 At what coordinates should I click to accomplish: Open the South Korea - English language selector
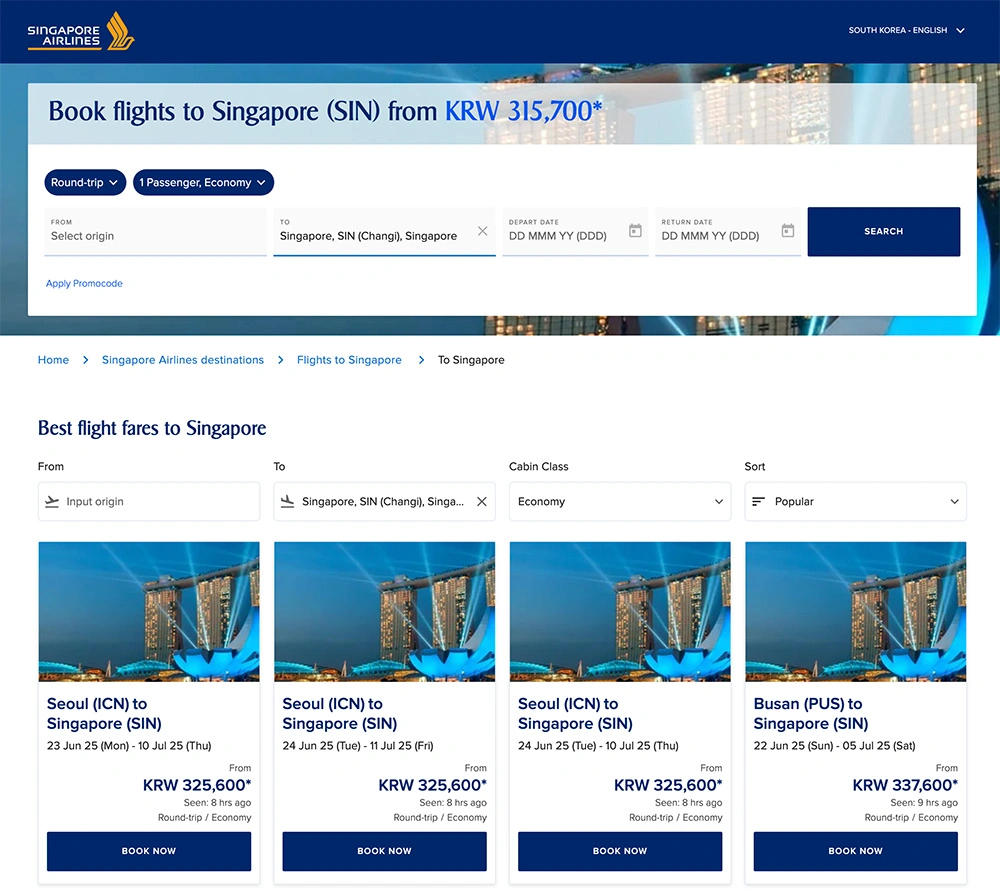click(x=906, y=30)
